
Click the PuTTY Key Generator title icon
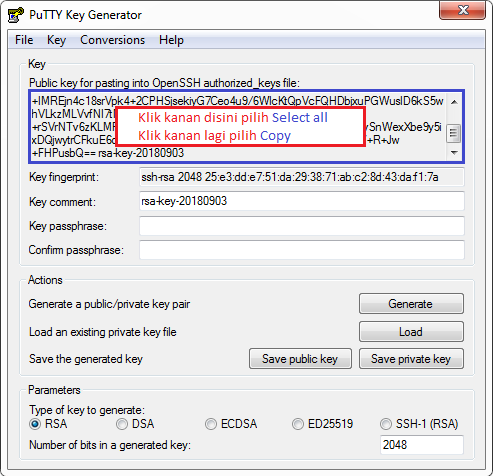15,15
